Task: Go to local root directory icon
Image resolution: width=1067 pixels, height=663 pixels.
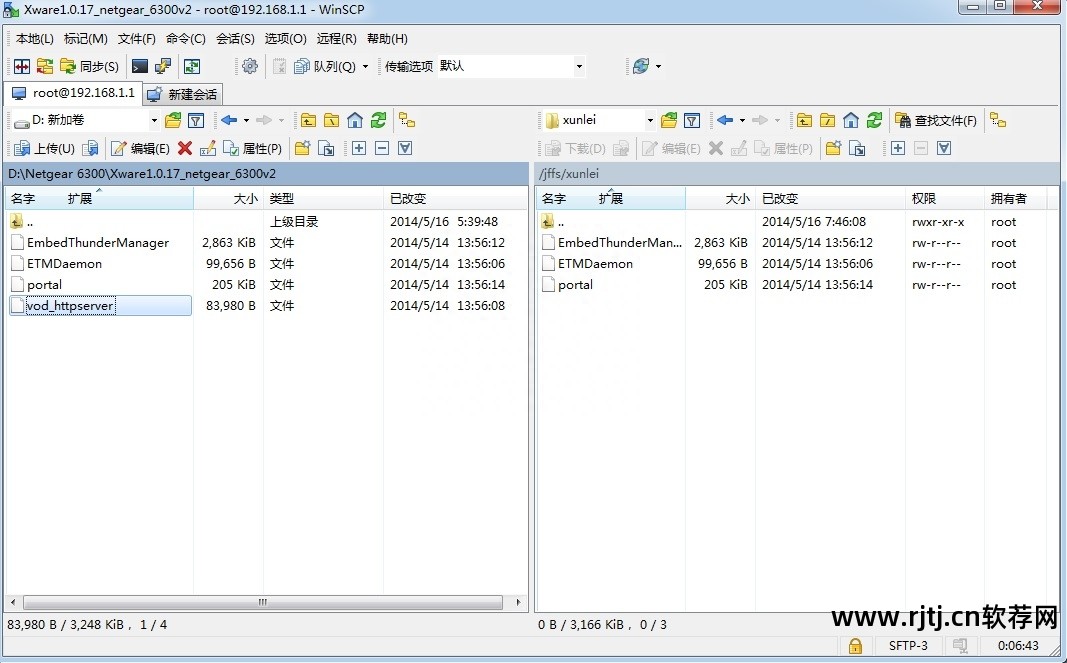Action: 331,120
